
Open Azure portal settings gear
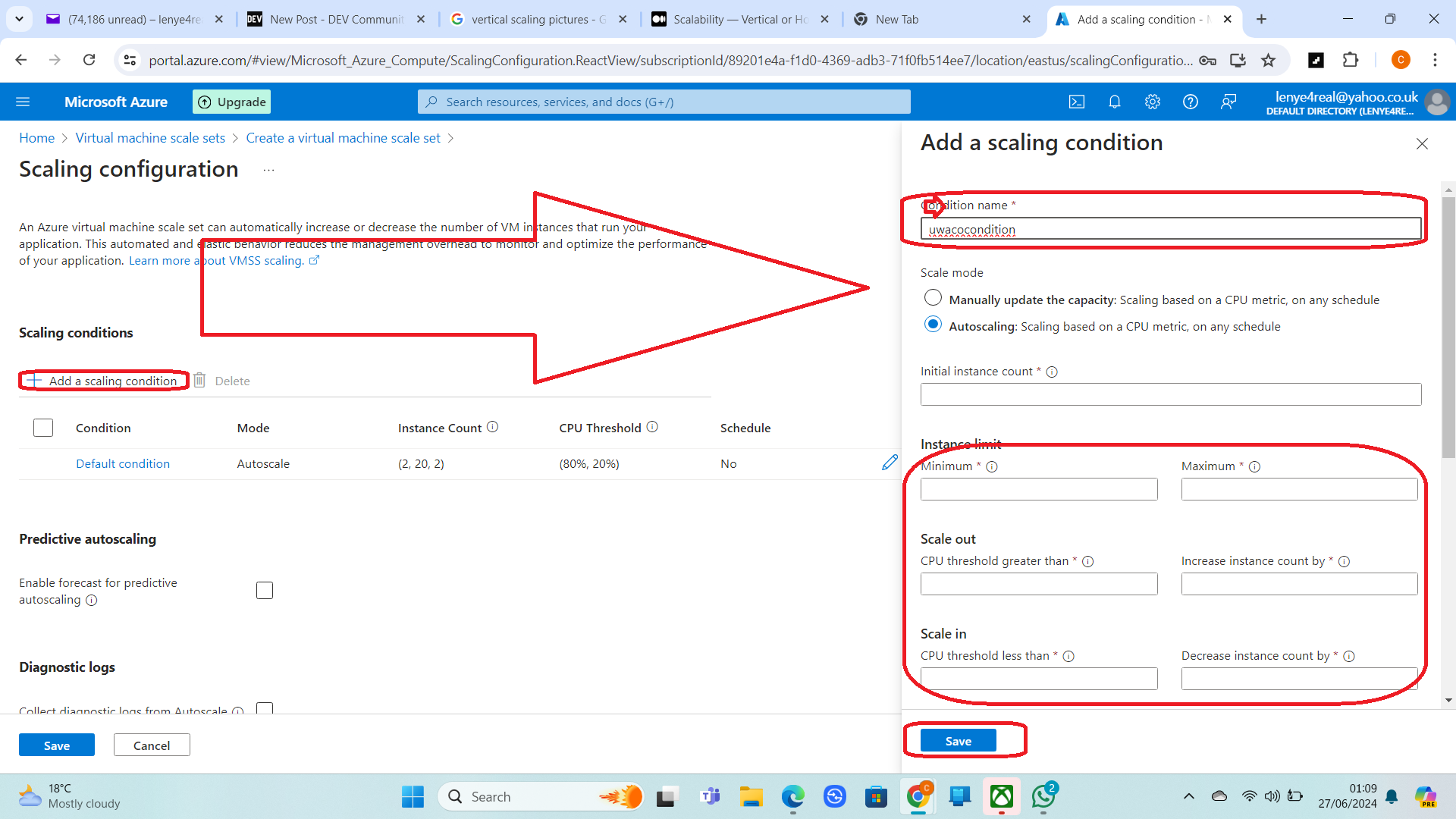[1152, 102]
